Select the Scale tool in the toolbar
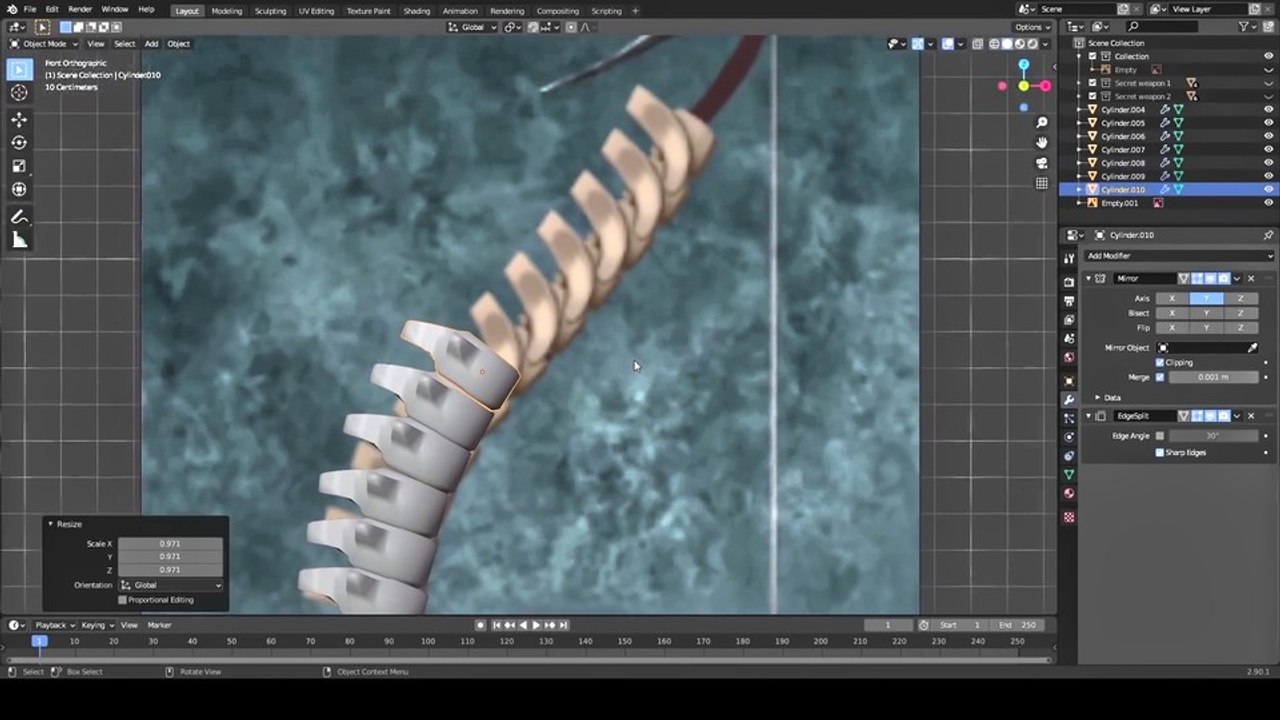This screenshot has height=720, width=1280. 19,166
